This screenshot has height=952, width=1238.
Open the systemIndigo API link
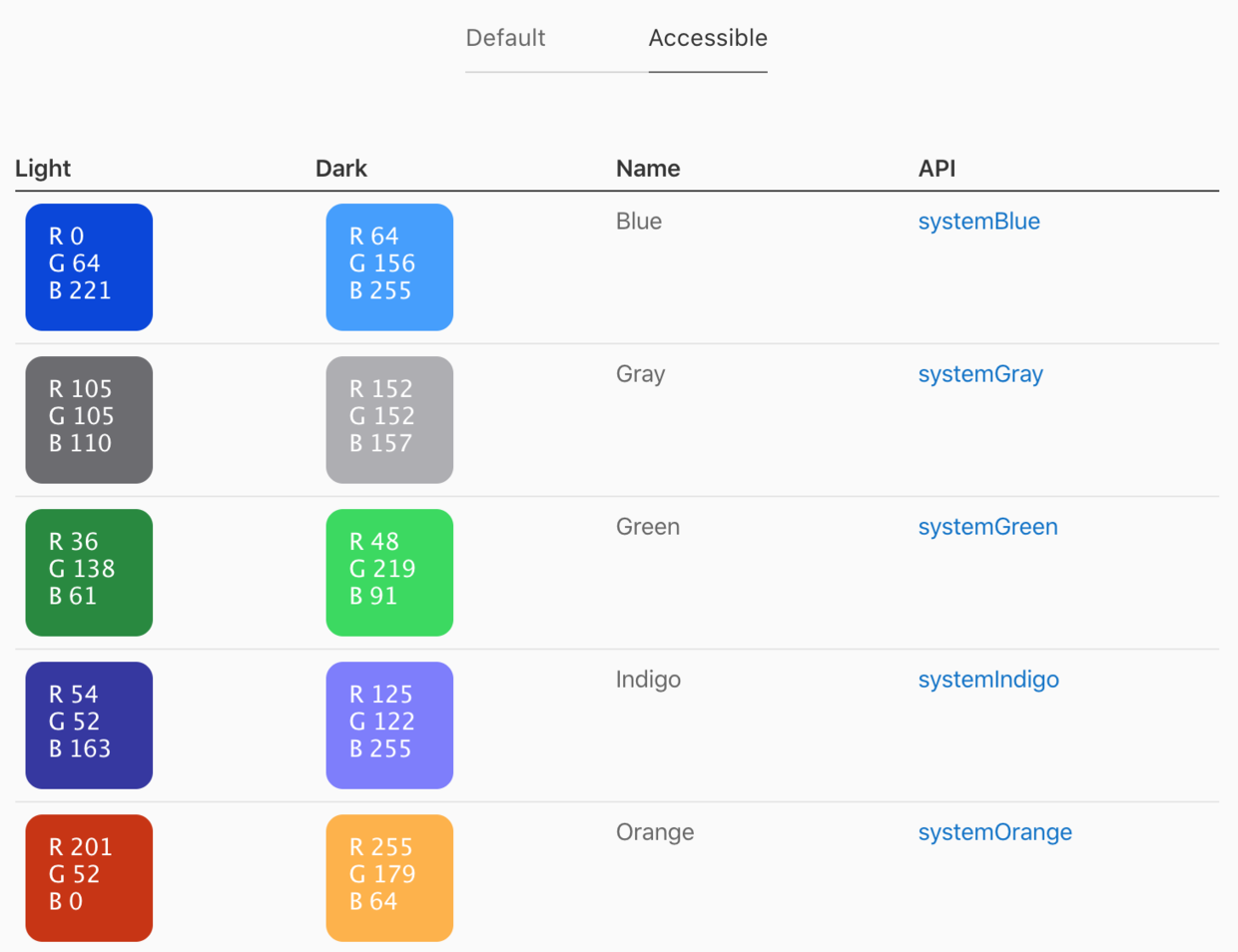988,680
